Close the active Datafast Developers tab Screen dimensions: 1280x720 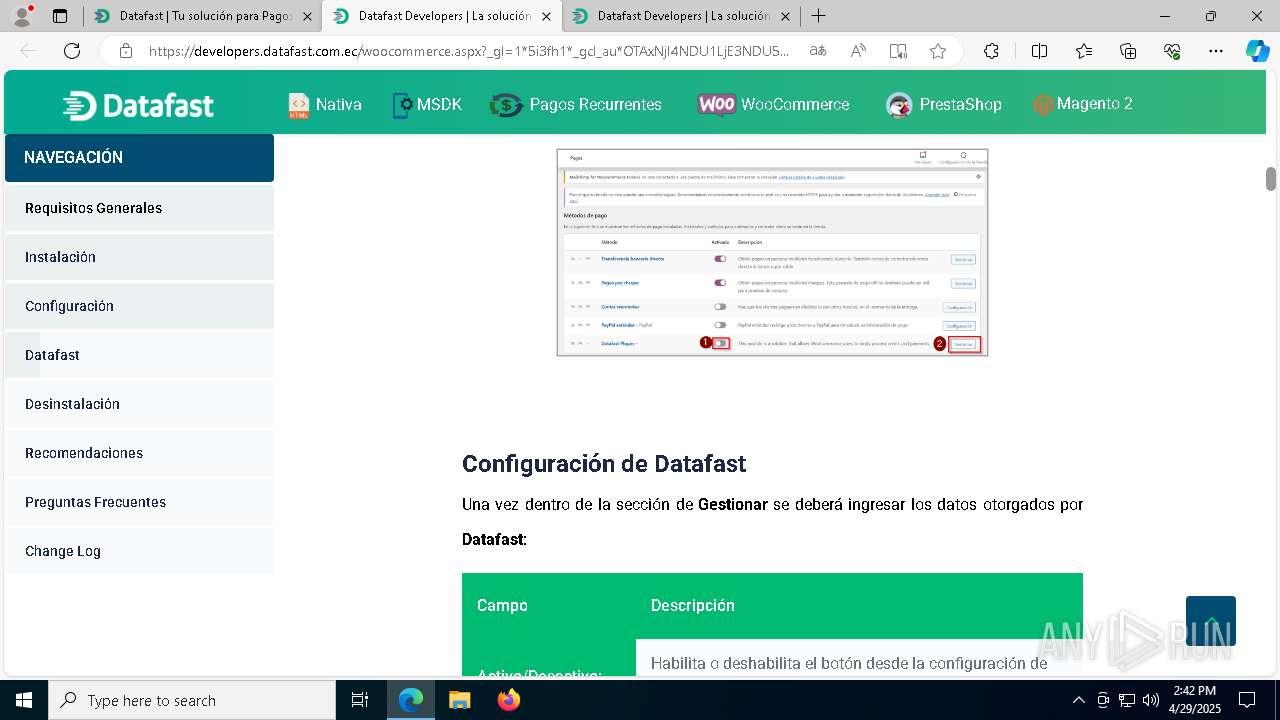coord(546,16)
